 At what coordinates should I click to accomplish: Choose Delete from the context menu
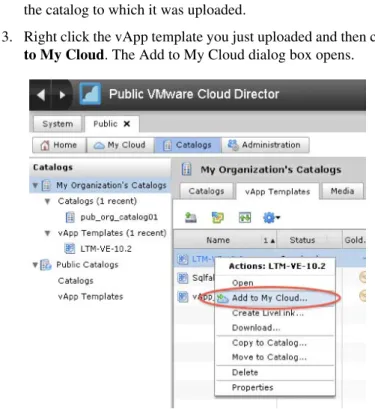(275, 373)
